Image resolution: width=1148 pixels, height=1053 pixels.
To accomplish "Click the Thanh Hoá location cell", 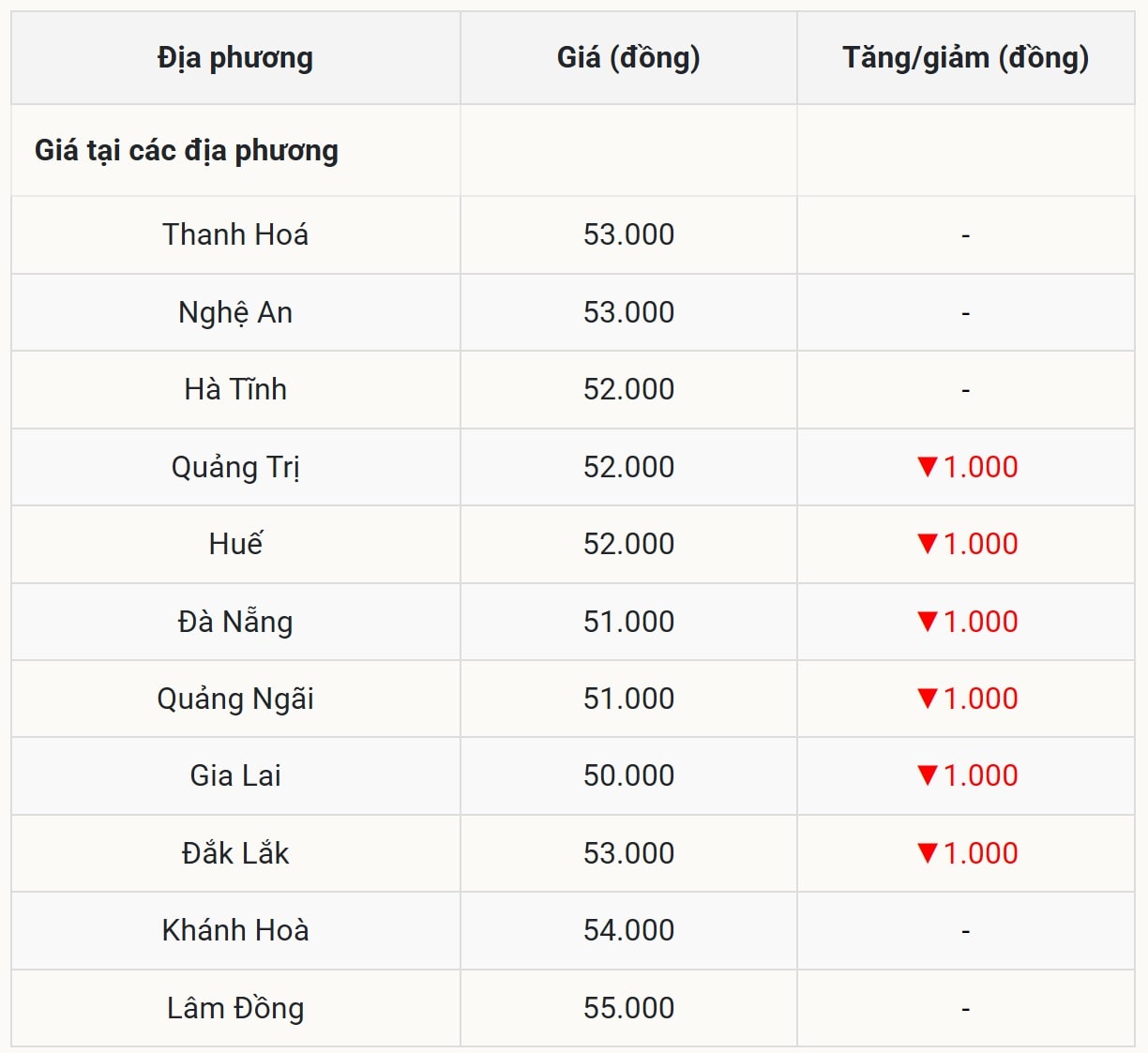I will click(x=235, y=234).
